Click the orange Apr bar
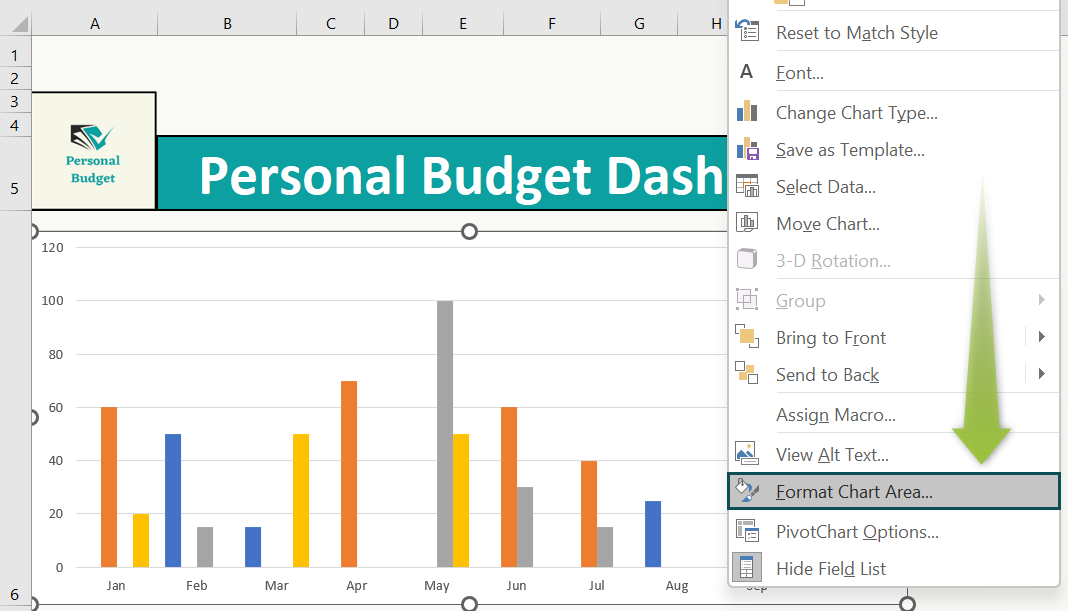Image resolution: width=1068 pixels, height=611 pixels. [x=349, y=474]
